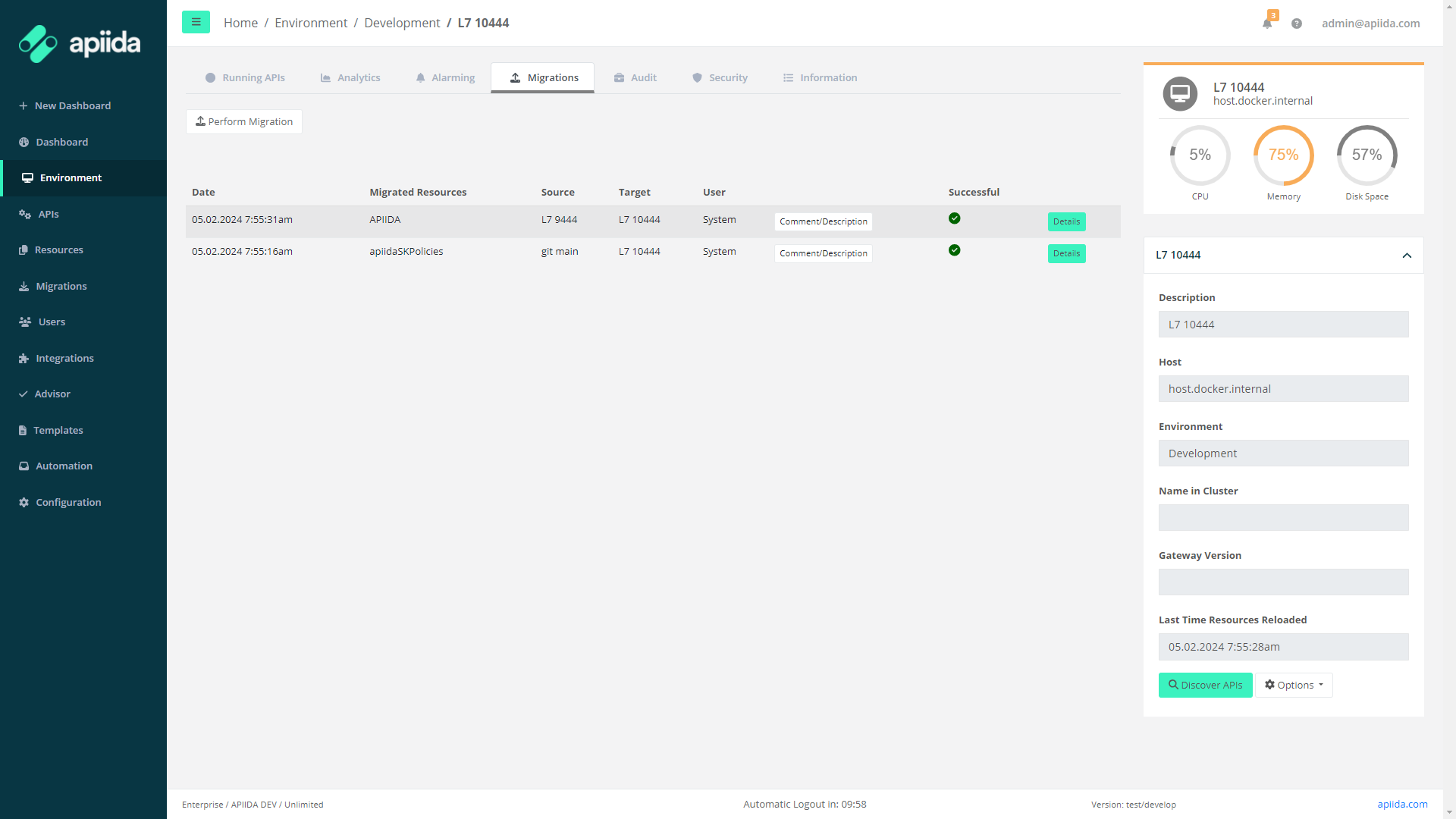
Task: Open the admin@apiida.com user menu
Action: click(1370, 23)
